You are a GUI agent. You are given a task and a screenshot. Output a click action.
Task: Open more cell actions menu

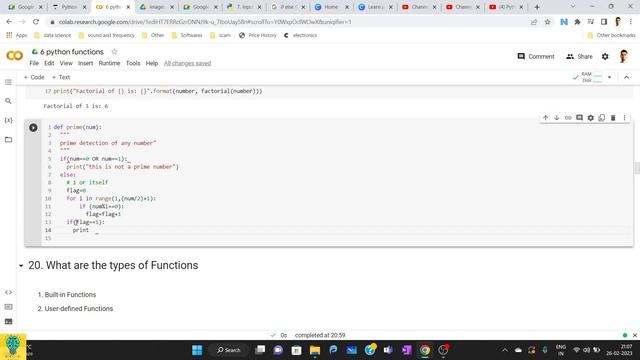[624, 118]
